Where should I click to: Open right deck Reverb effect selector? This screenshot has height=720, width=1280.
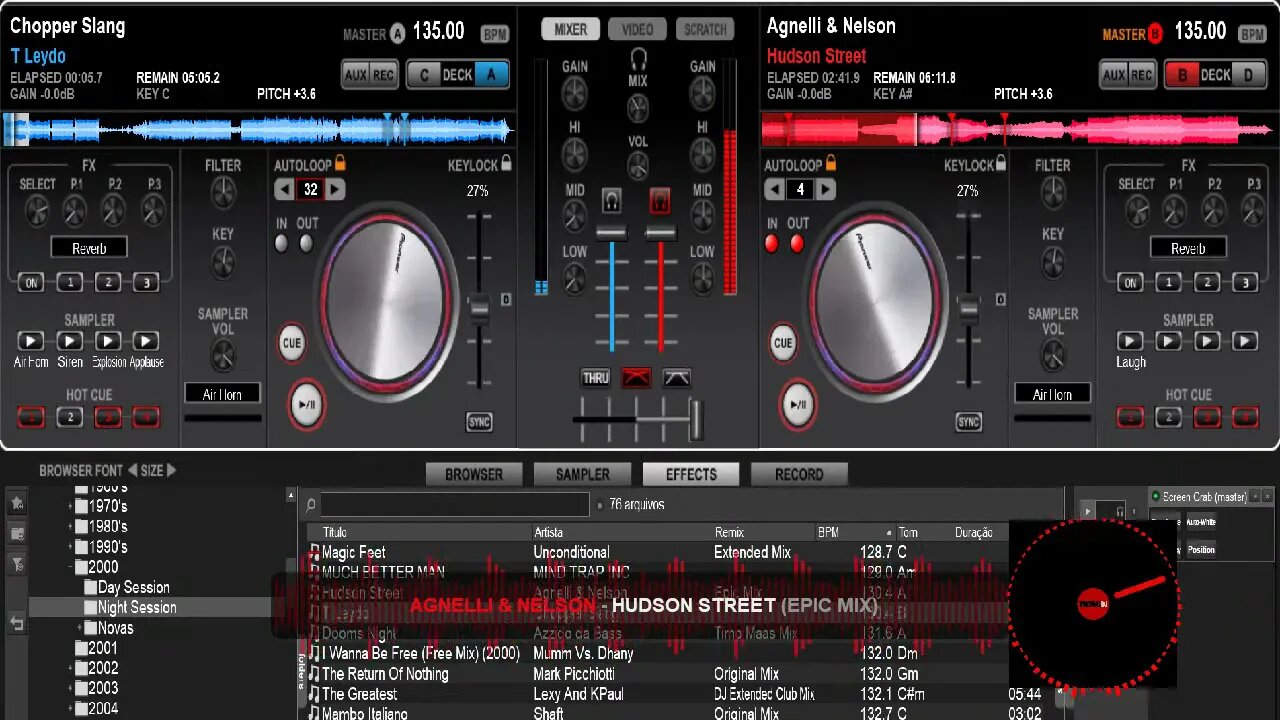point(1188,248)
